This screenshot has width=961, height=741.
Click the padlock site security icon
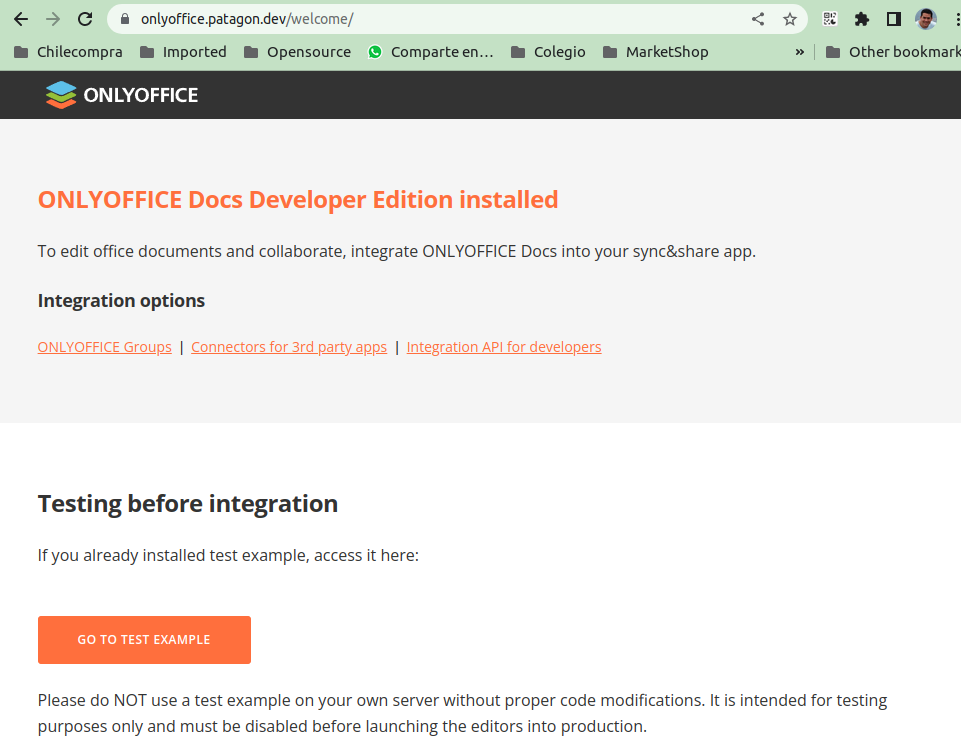125,19
